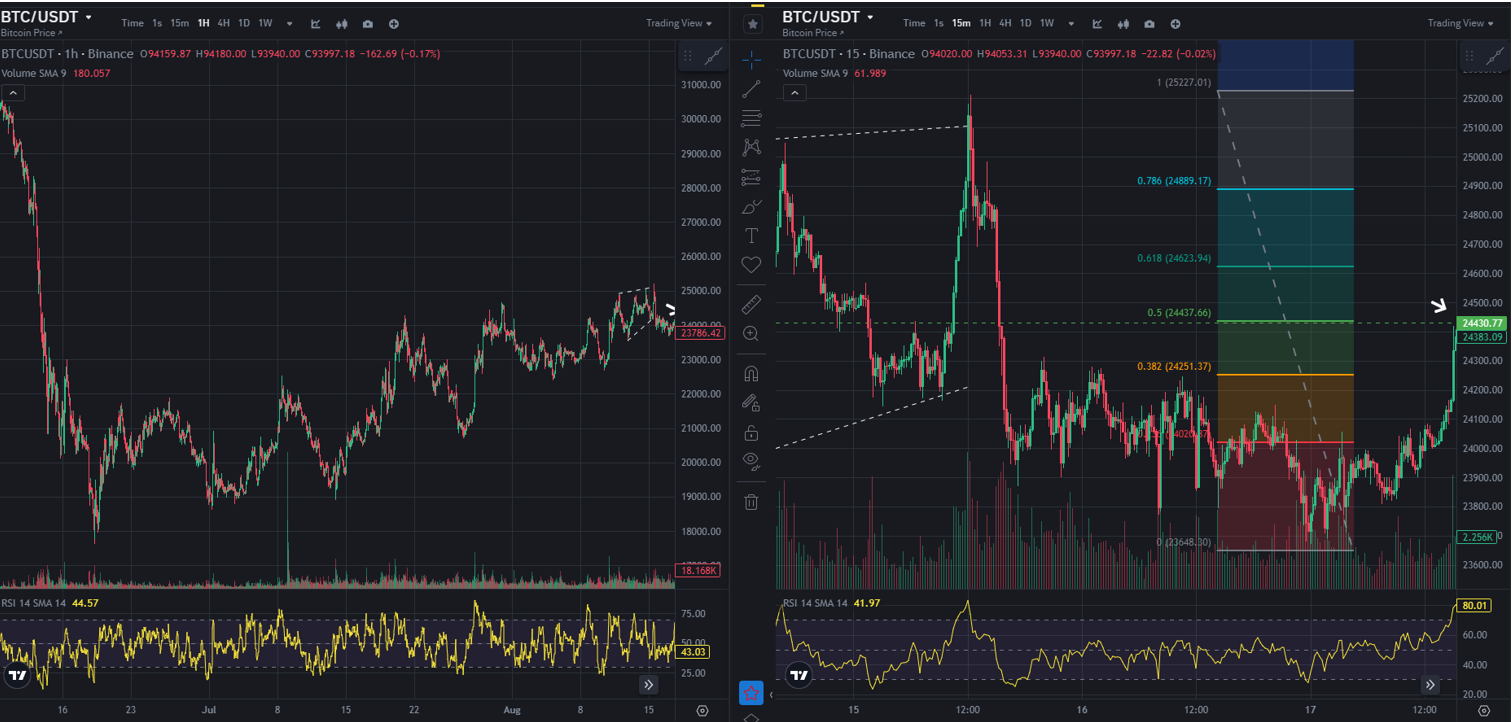Switch left chart to 1W interval
The image size is (1512, 722).
tap(265, 23)
